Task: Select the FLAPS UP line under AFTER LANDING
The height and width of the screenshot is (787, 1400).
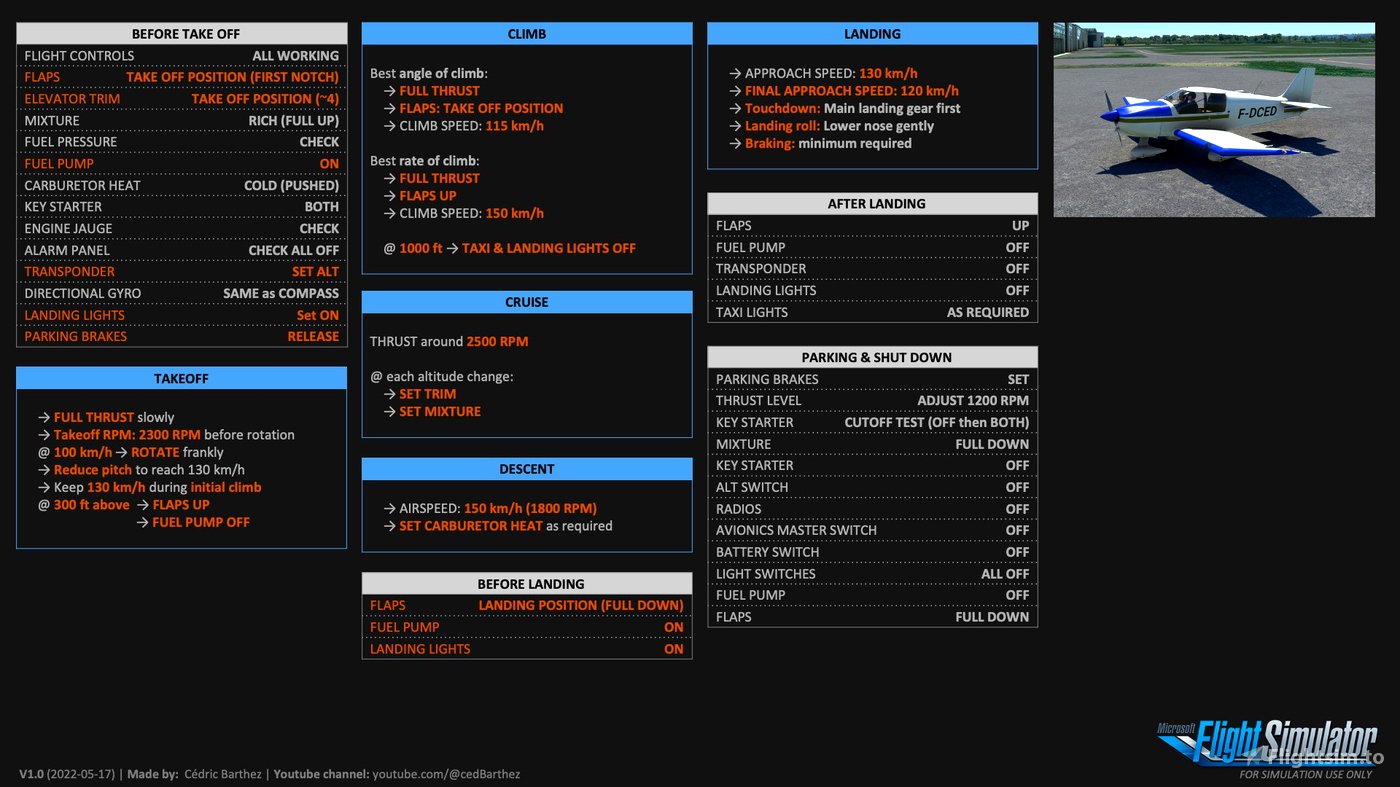Action: pos(872,225)
